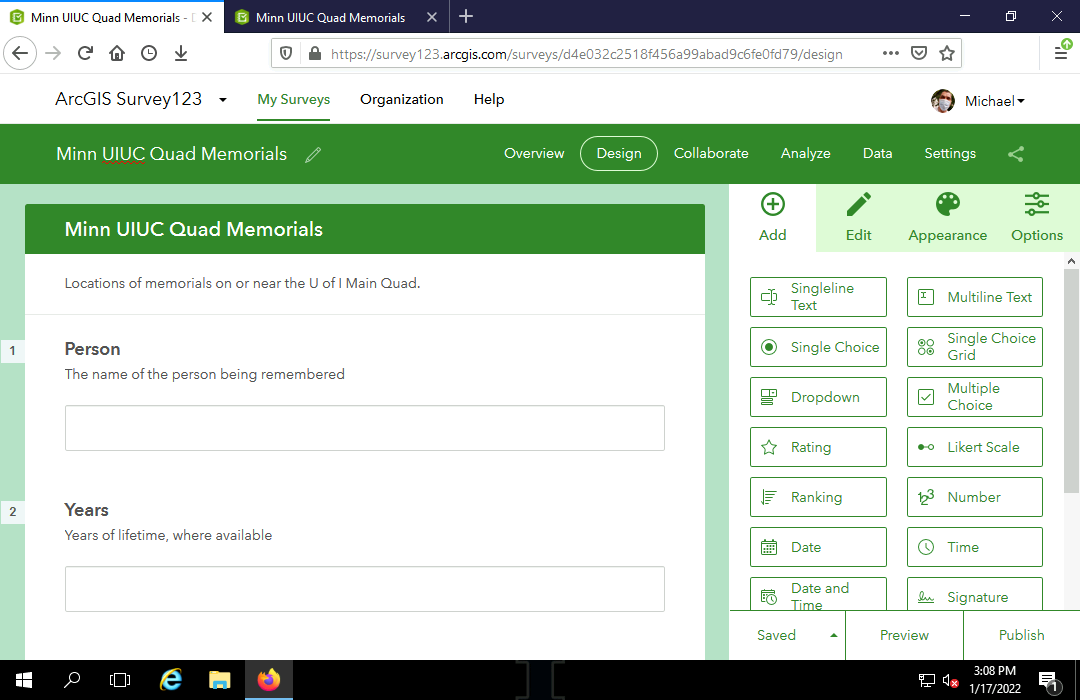Open the Appearance palette tab
The height and width of the screenshot is (700, 1080).
947,218
